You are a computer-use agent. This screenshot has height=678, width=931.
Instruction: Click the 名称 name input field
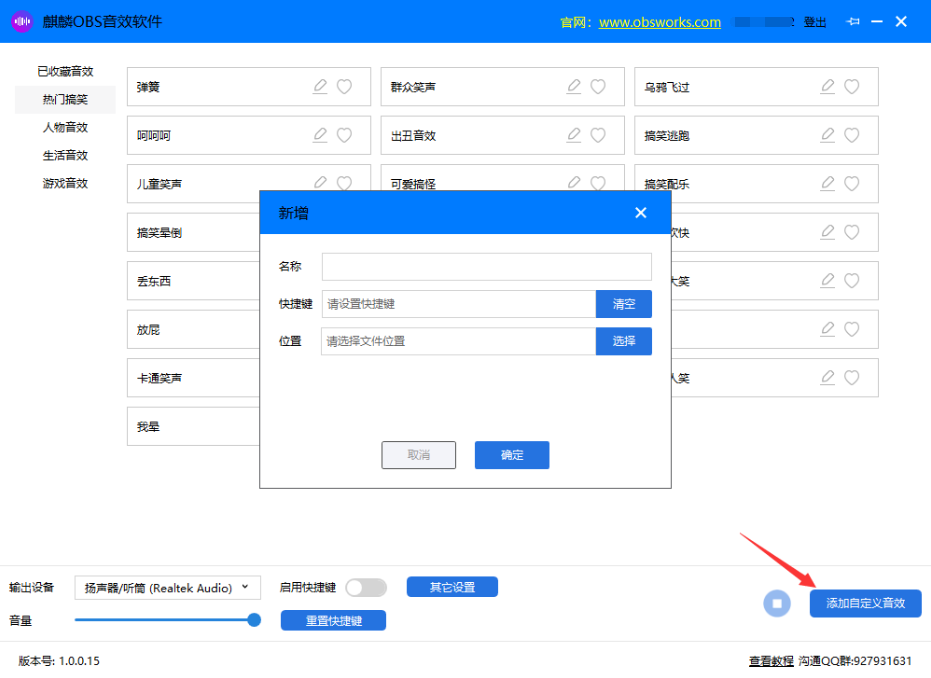(486, 266)
